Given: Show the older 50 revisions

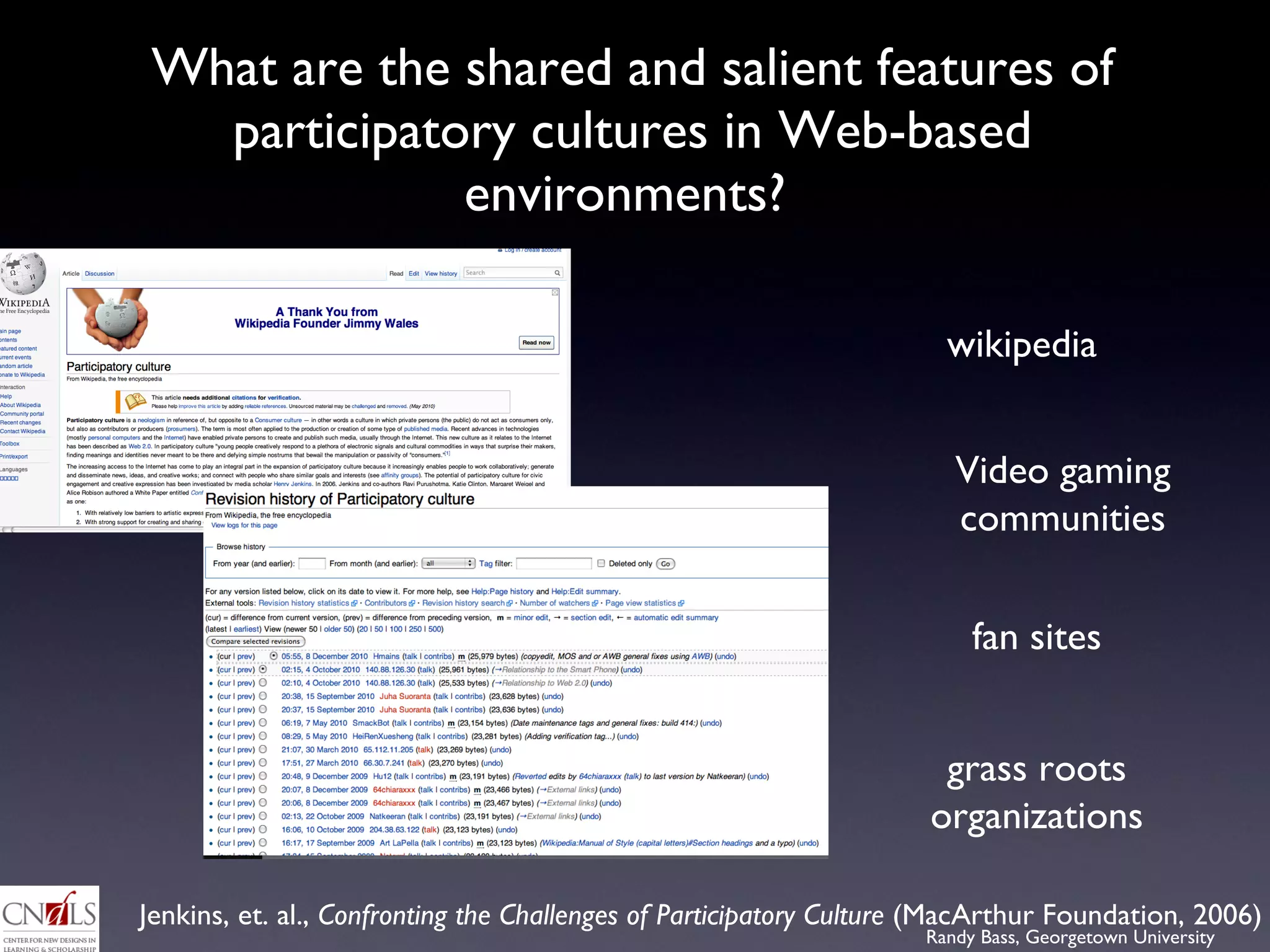Looking at the screenshot, I should [x=338, y=629].
